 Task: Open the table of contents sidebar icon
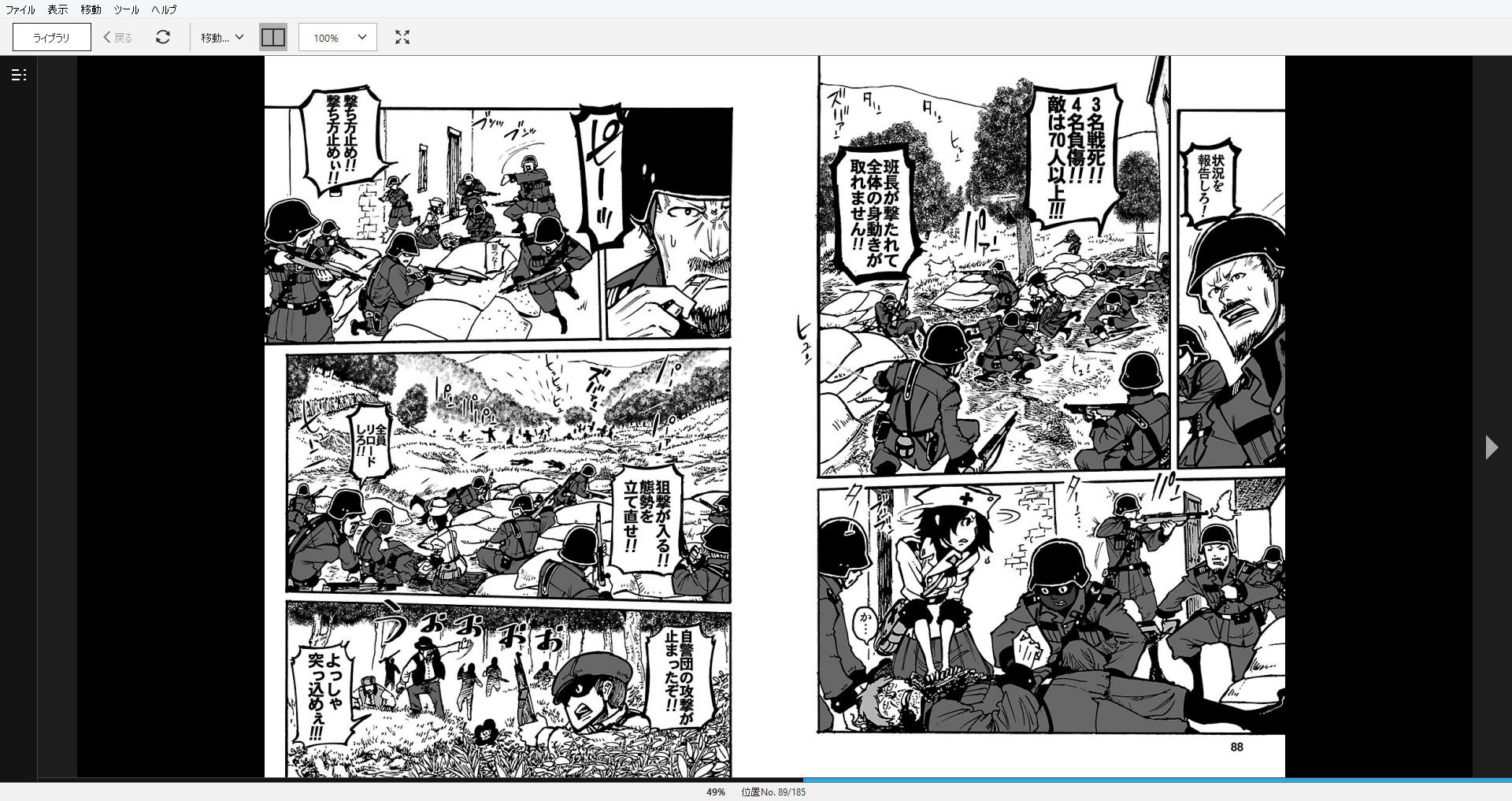(x=19, y=75)
